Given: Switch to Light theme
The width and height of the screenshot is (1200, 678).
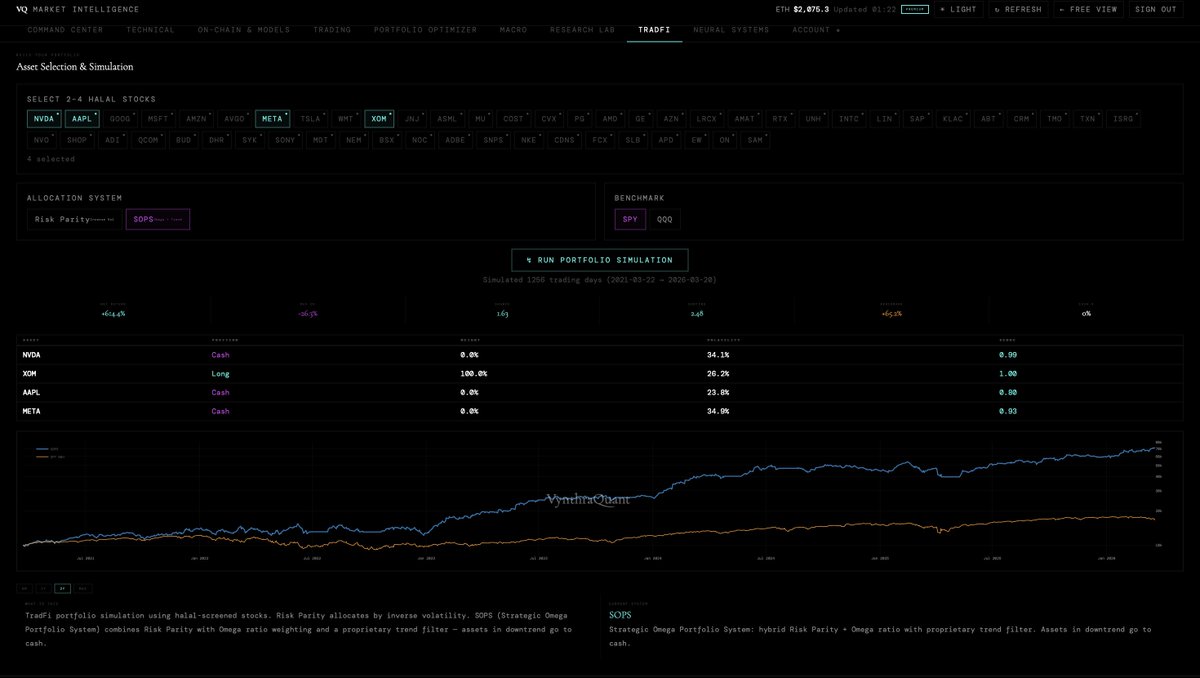Looking at the screenshot, I should pyautogui.click(x=957, y=9).
